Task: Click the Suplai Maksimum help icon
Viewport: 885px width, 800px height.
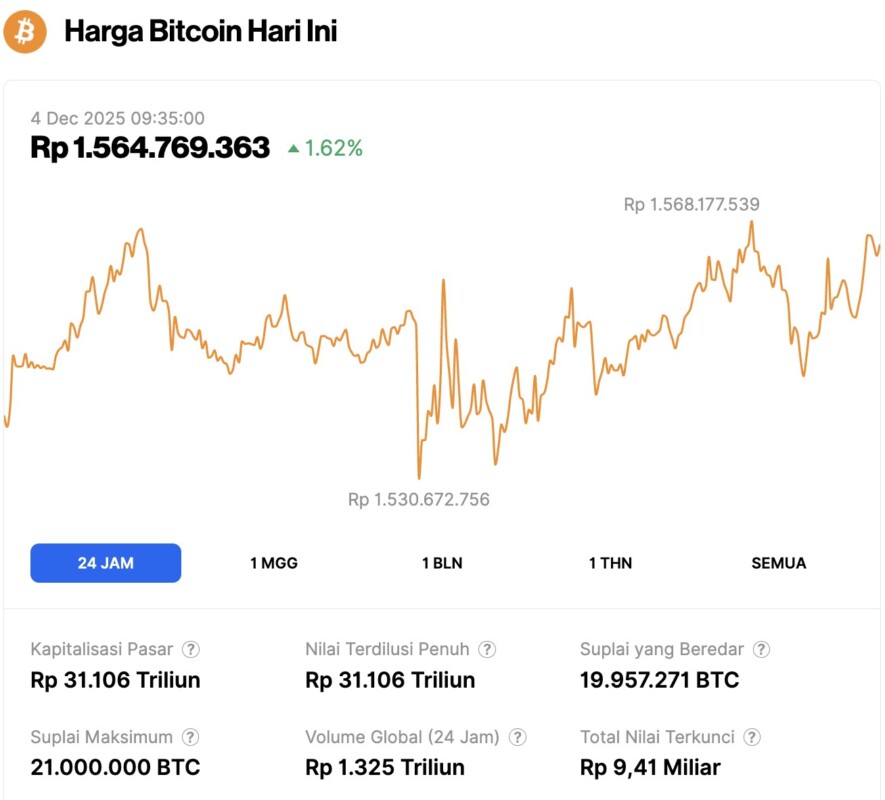Action: [190, 737]
